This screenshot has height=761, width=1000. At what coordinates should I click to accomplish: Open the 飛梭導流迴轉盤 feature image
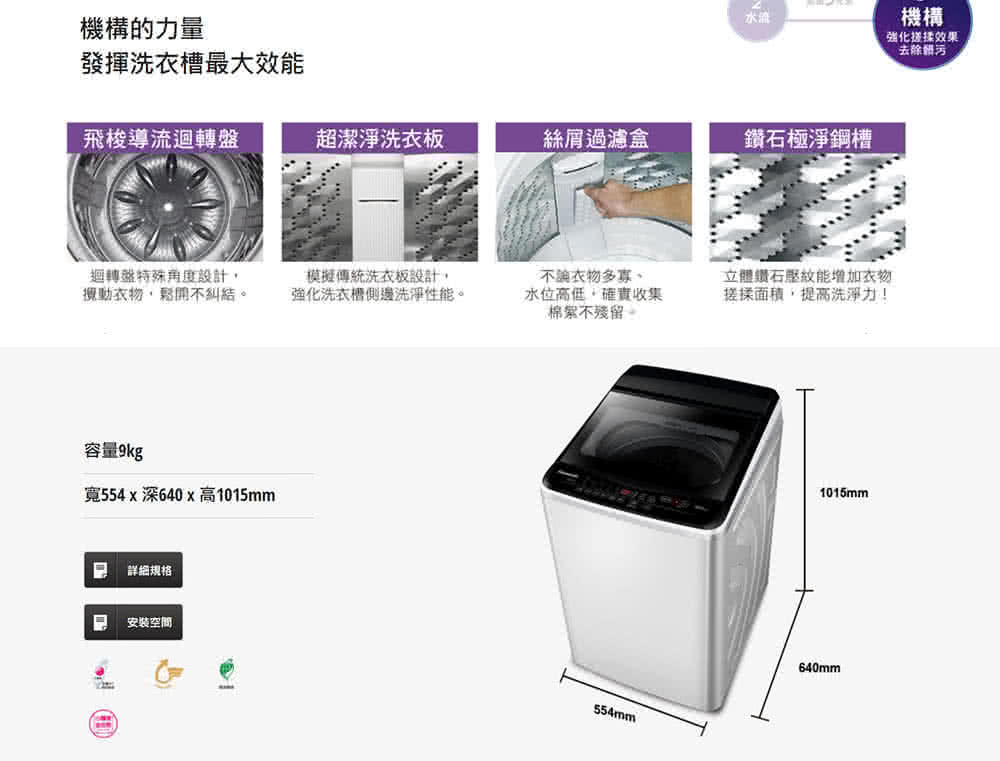(x=165, y=207)
